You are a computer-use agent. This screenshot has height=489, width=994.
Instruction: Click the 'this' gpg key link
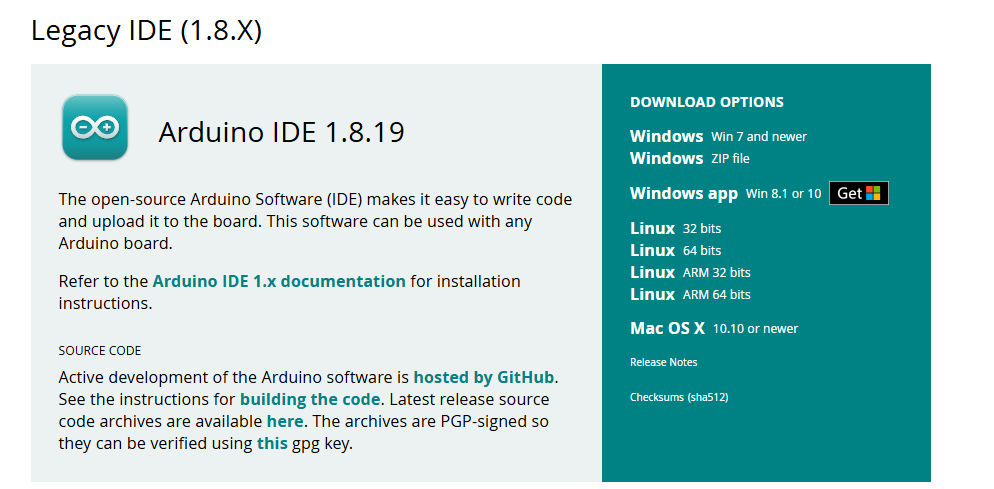pos(272,443)
